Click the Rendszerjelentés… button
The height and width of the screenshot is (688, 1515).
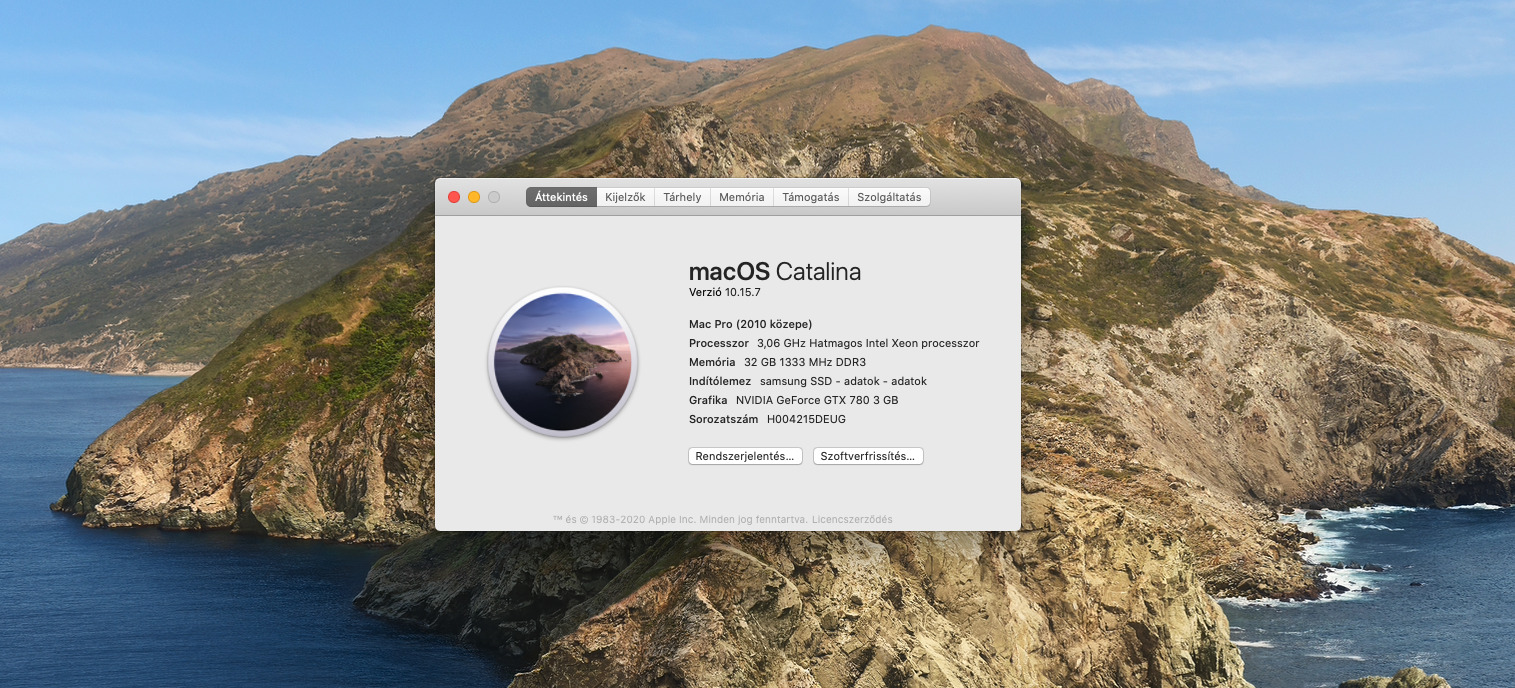(746, 456)
